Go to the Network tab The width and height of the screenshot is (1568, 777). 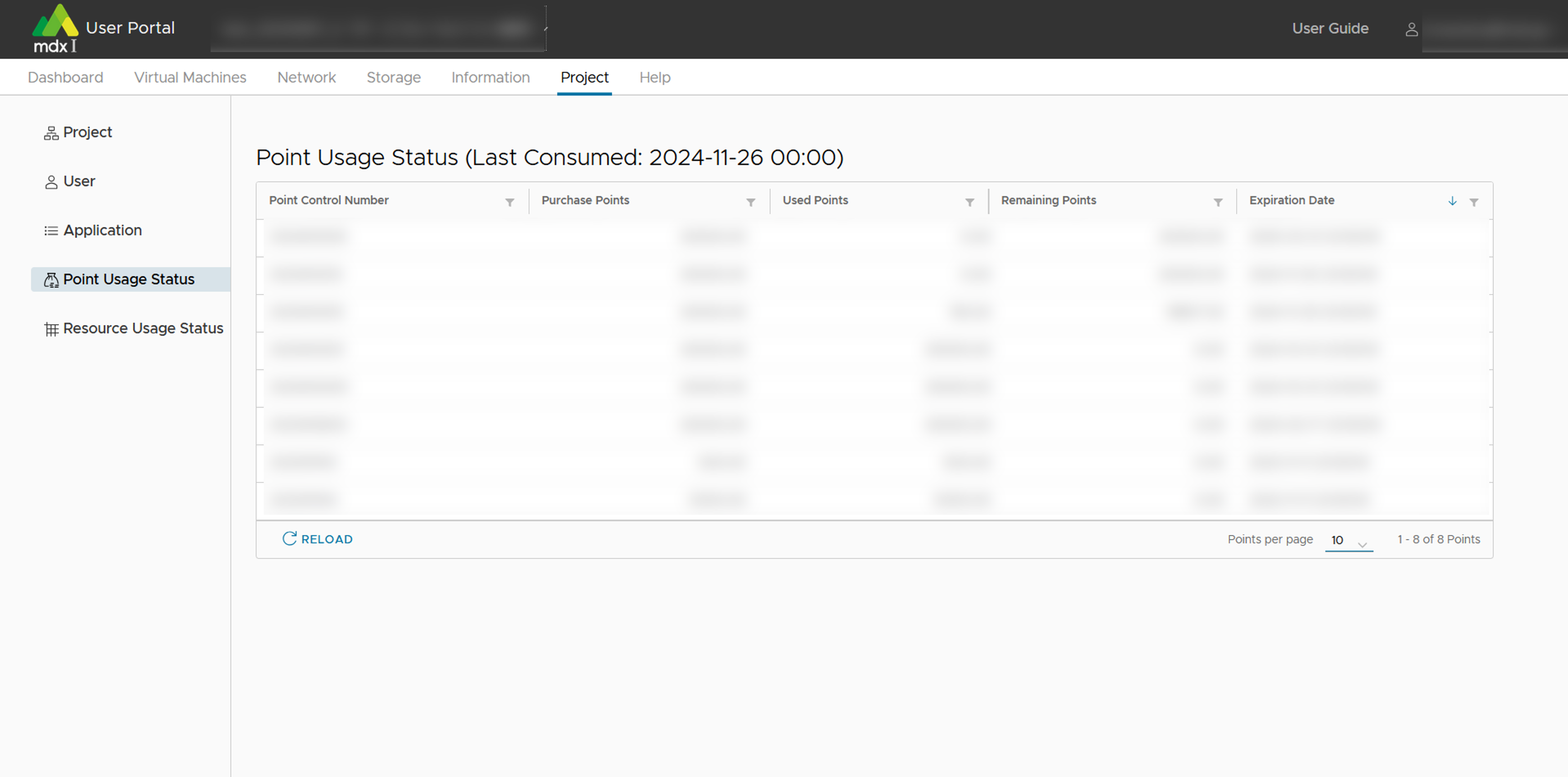point(306,77)
